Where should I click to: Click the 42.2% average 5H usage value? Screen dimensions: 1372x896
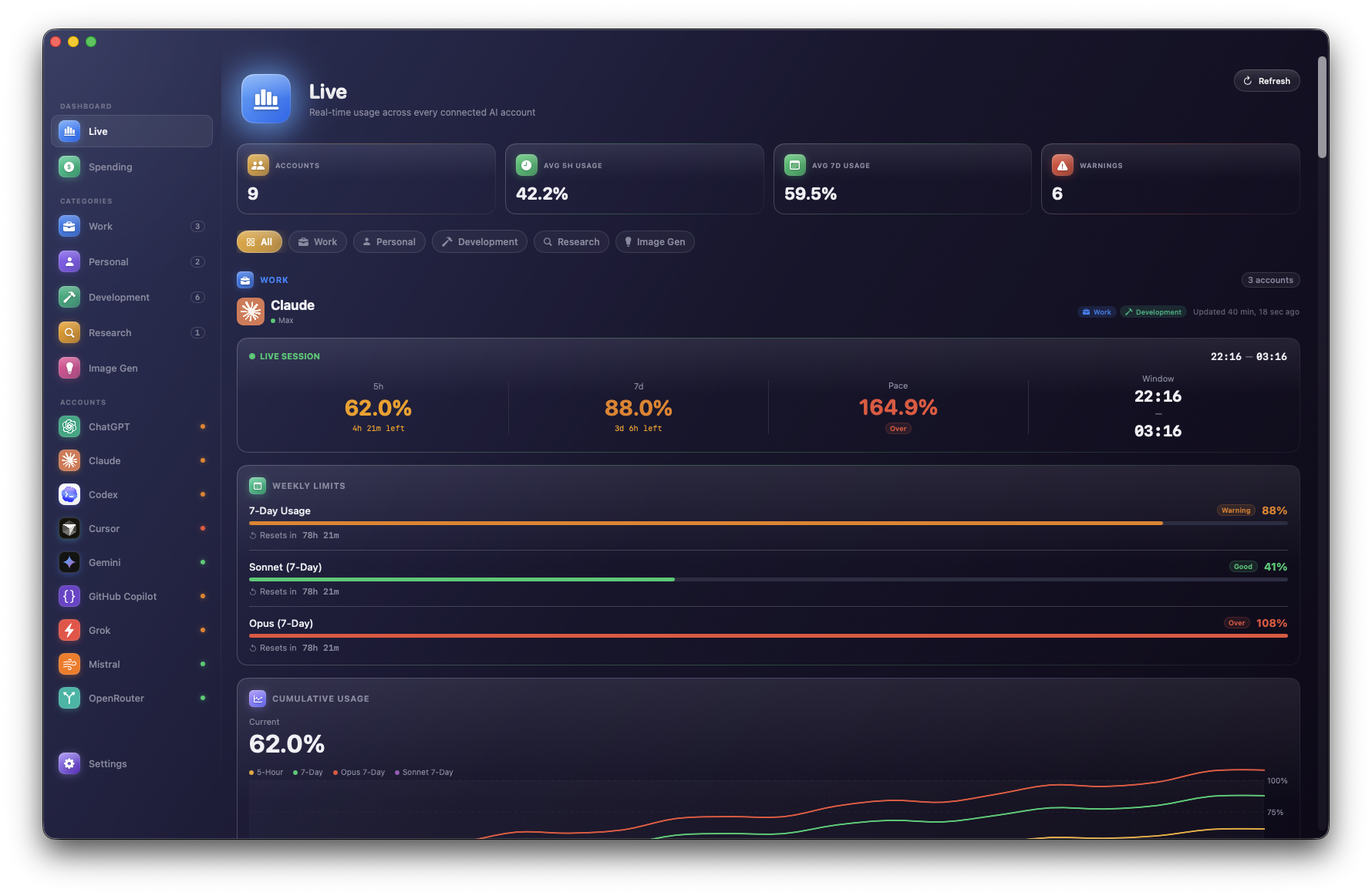[x=542, y=194]
